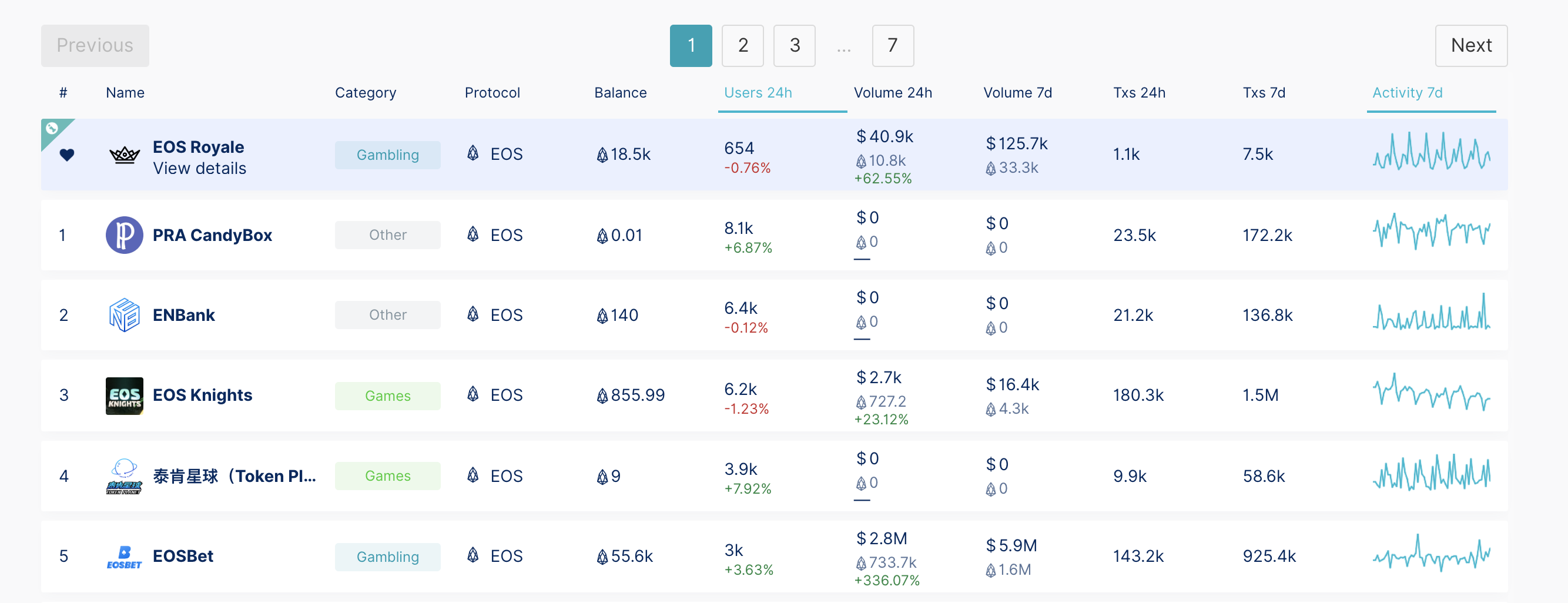Click the 654 users value for EOS Royale

point(739,148)
